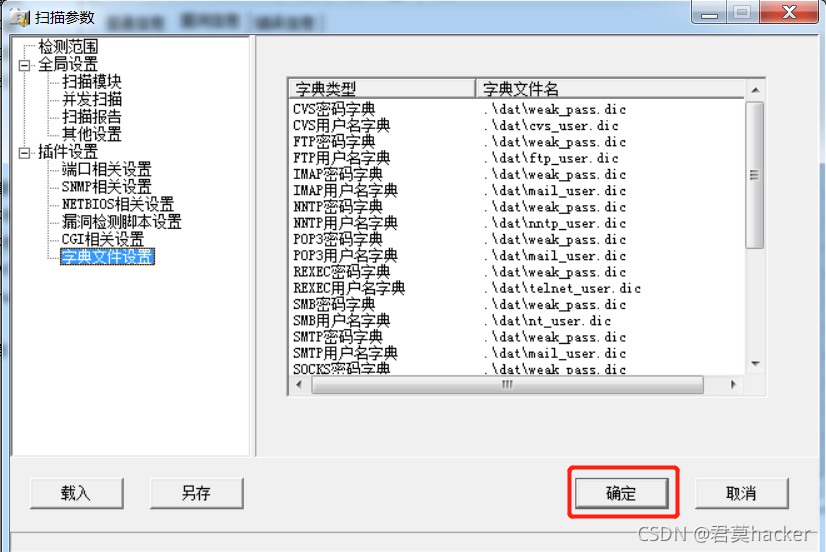Open SNMP相关设置
826x552 pixels.
coord(106,186)
